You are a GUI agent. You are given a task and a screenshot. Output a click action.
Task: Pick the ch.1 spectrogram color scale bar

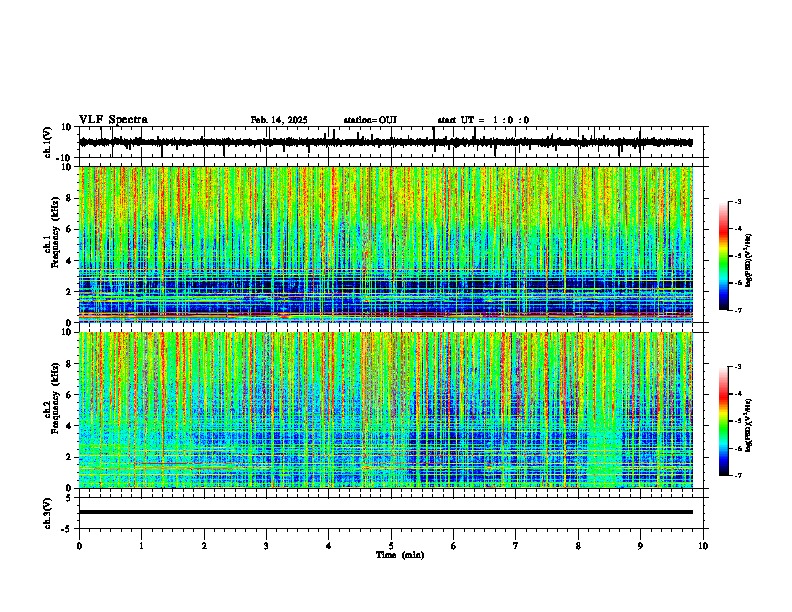[723, 256]
